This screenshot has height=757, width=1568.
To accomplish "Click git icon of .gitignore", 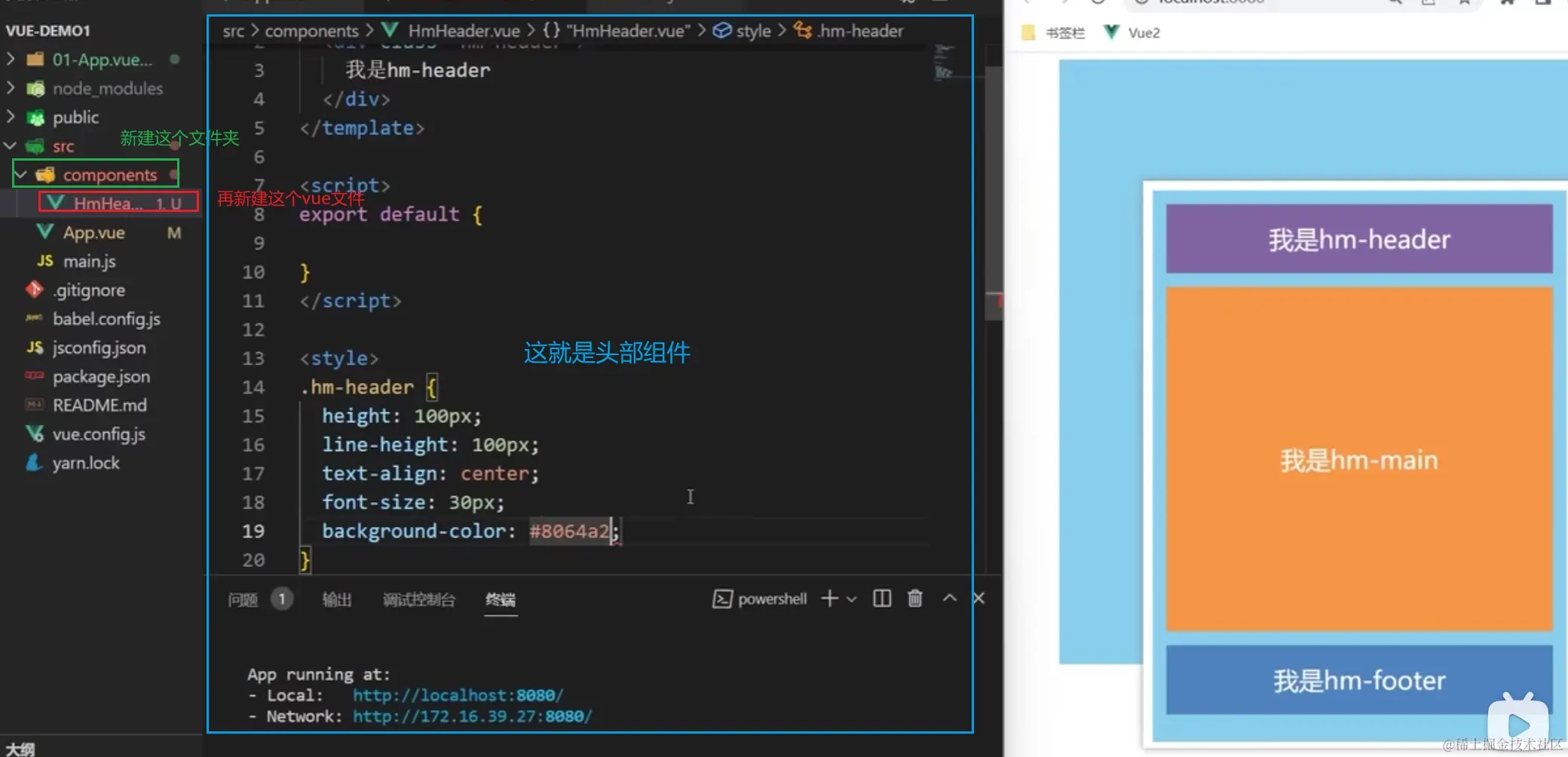I will [x=34, y=290].
